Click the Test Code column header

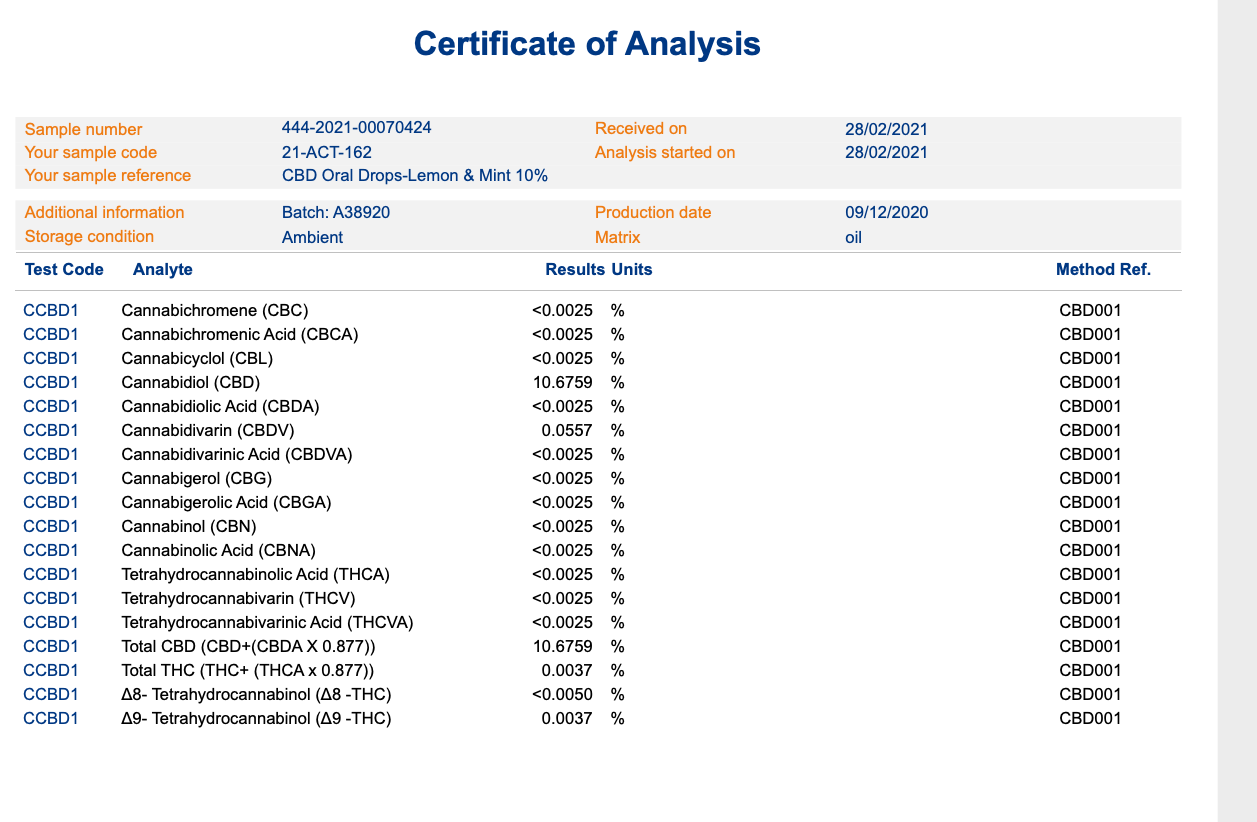[64, 270]
